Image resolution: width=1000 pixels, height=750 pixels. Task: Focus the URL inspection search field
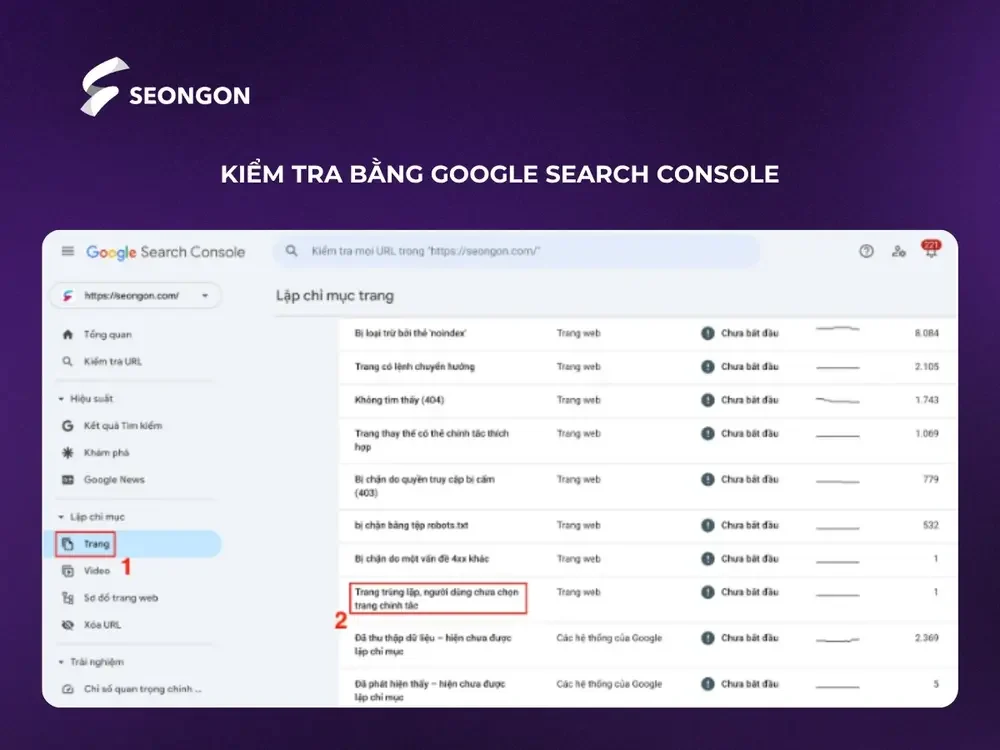click(517, 251)
